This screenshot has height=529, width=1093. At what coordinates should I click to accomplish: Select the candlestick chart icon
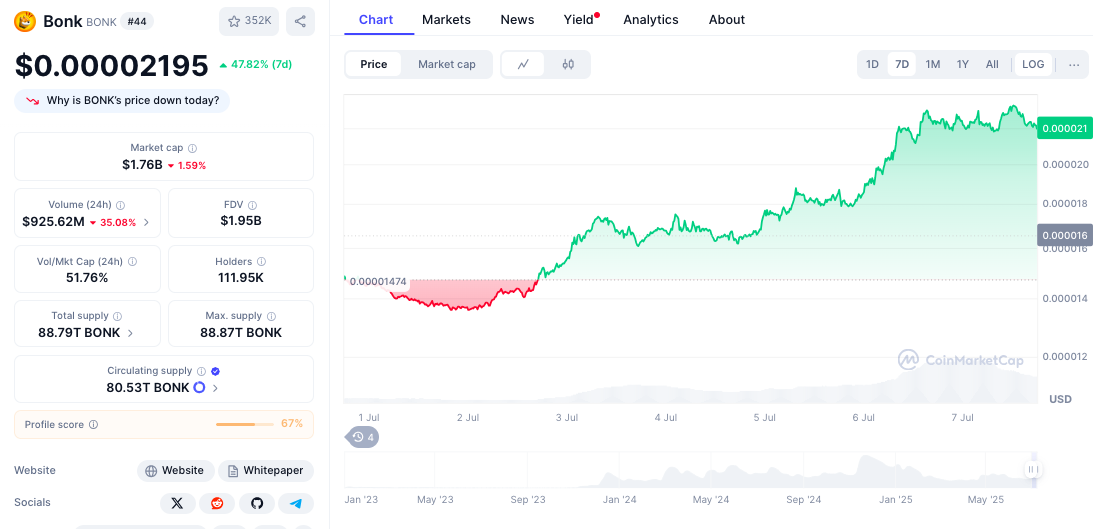tap(568, 64)
